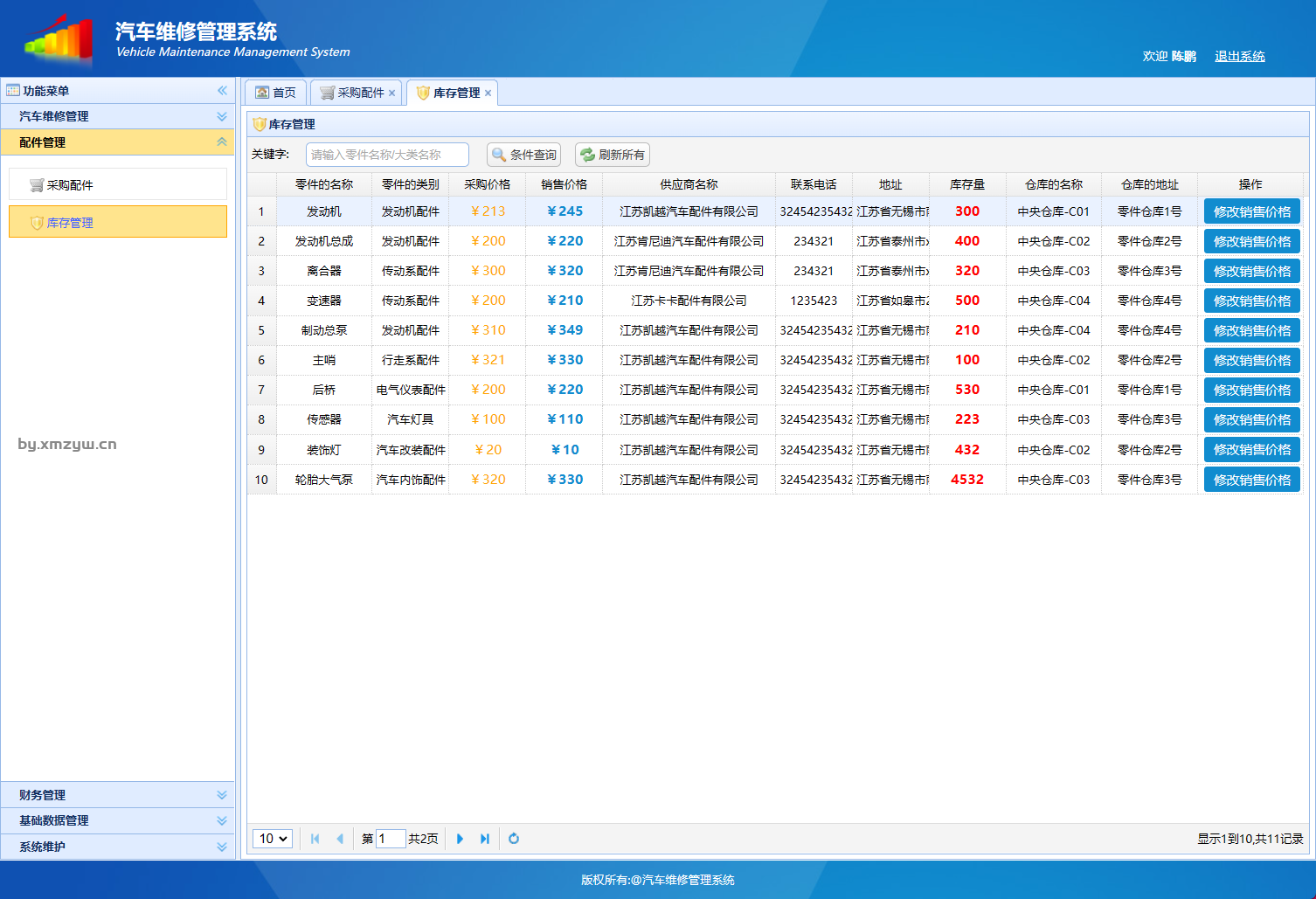The height and width of the screenshot is (899, 1316).
Task: Click the 销售价格 column header
Action: pyautogui.click(x=564, y=184)
